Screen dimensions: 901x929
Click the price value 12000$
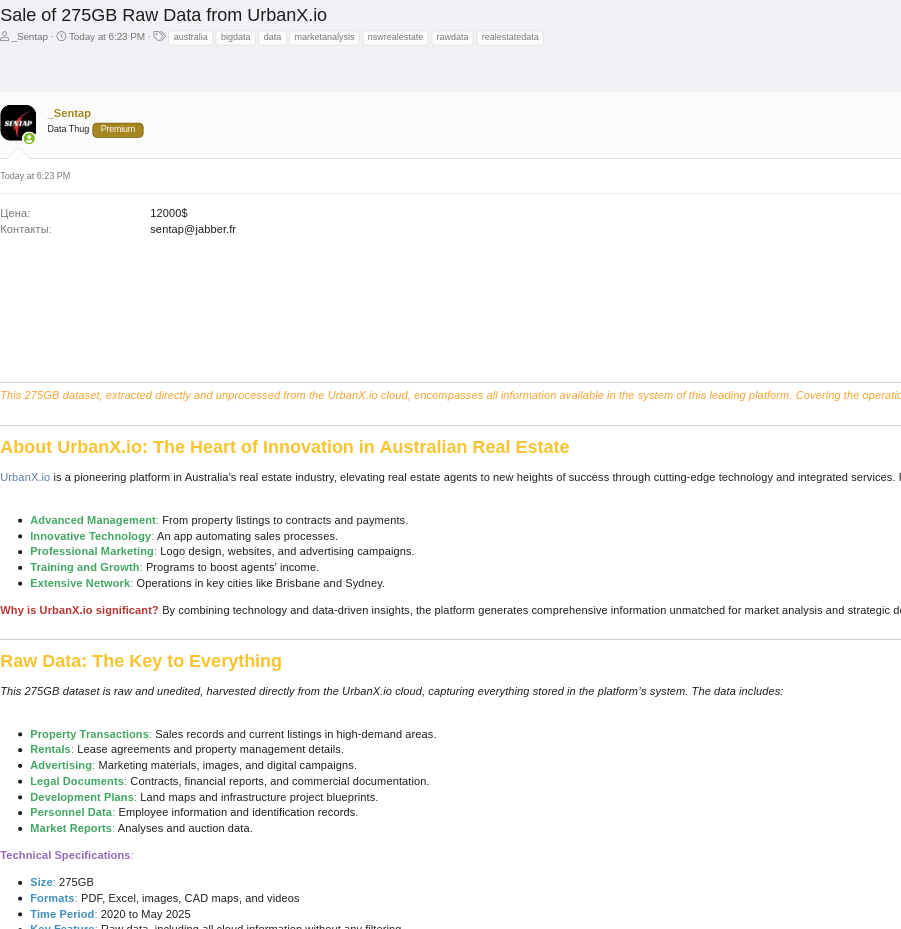169,213
